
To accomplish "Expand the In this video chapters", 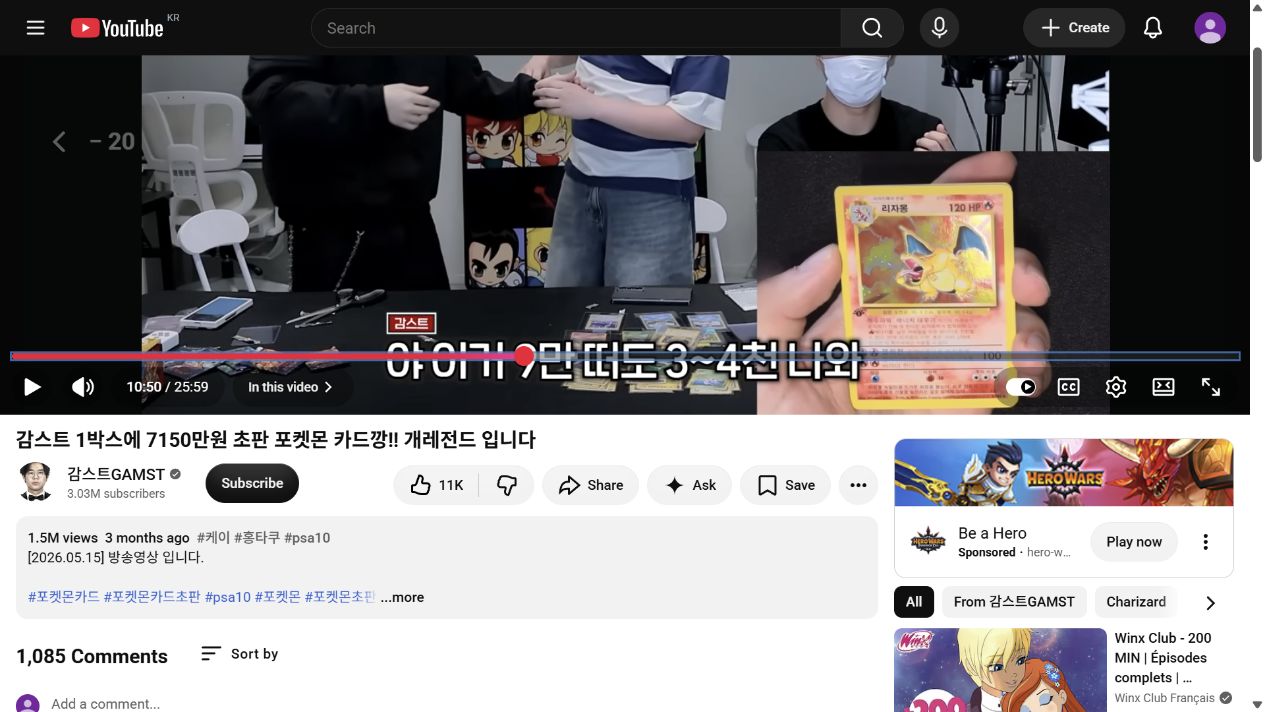I will point(290,387).
